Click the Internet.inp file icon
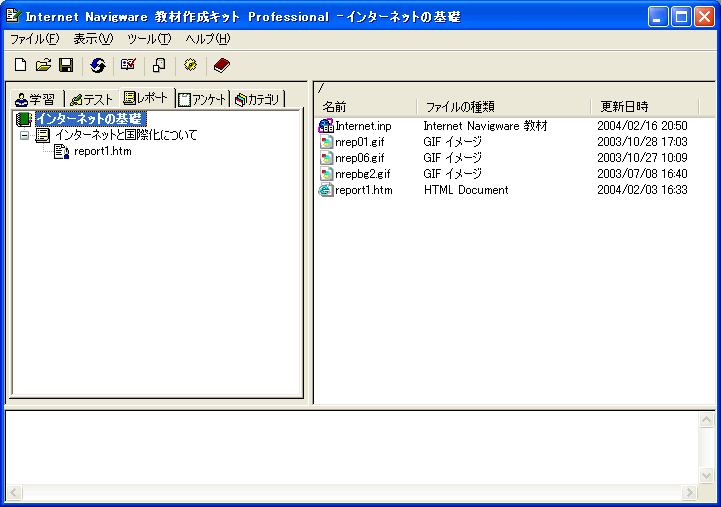The width and height of the screenshot is (721, 507). pyautogui.click(x=326, y=125)
